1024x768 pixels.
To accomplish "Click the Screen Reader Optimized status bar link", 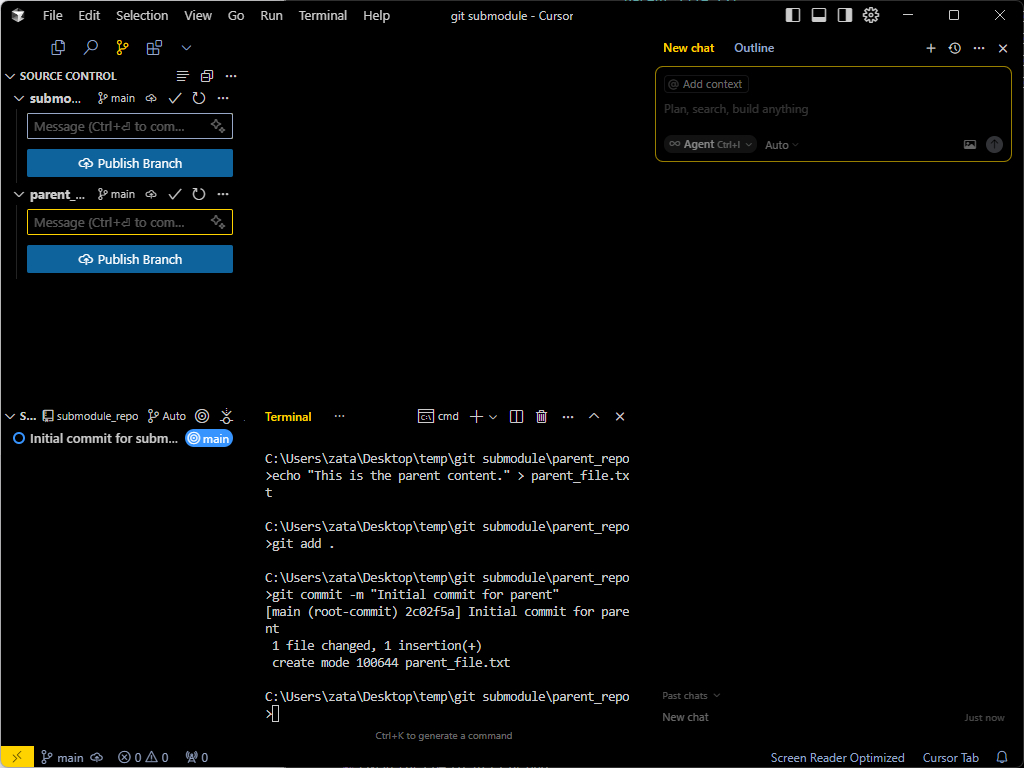I will pyautogui.click(x=837, y=757).
